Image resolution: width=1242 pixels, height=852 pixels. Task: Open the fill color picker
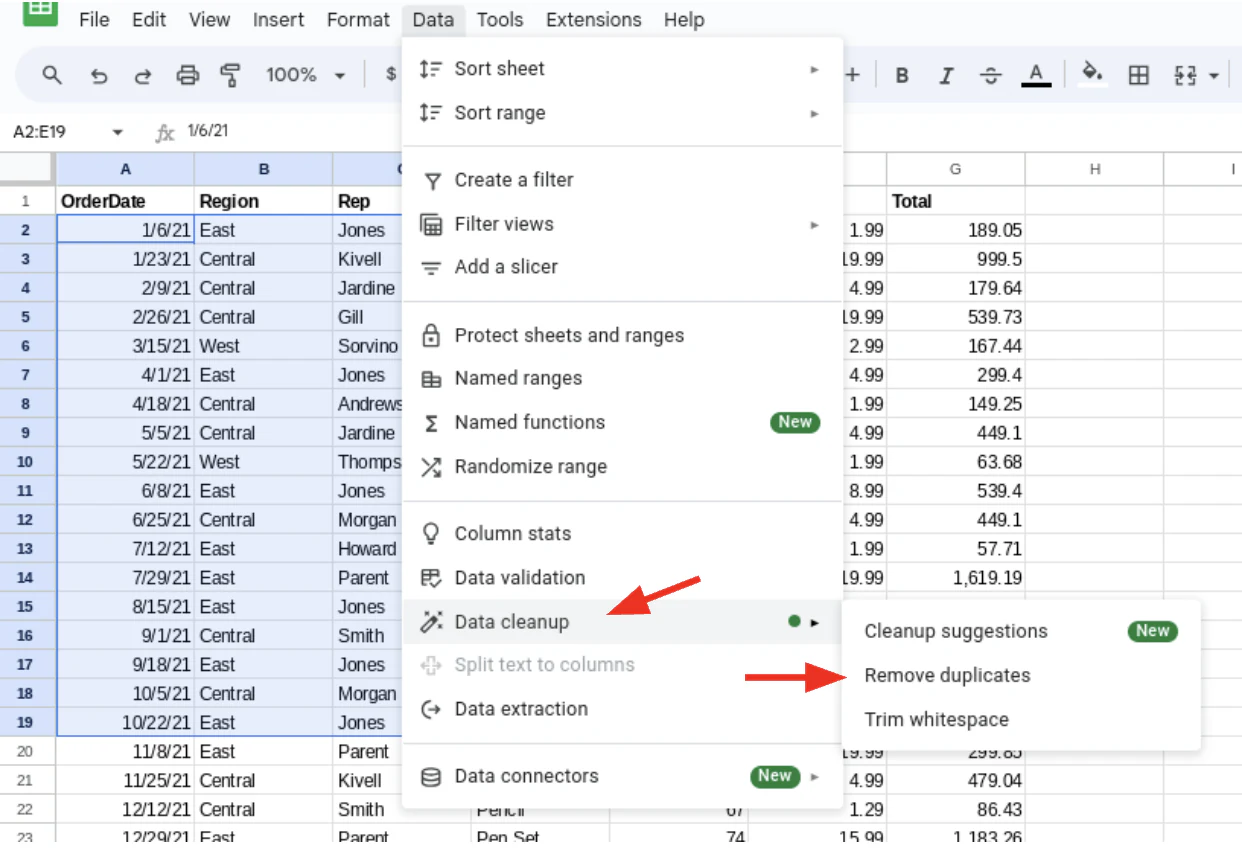coord(1093,75)
